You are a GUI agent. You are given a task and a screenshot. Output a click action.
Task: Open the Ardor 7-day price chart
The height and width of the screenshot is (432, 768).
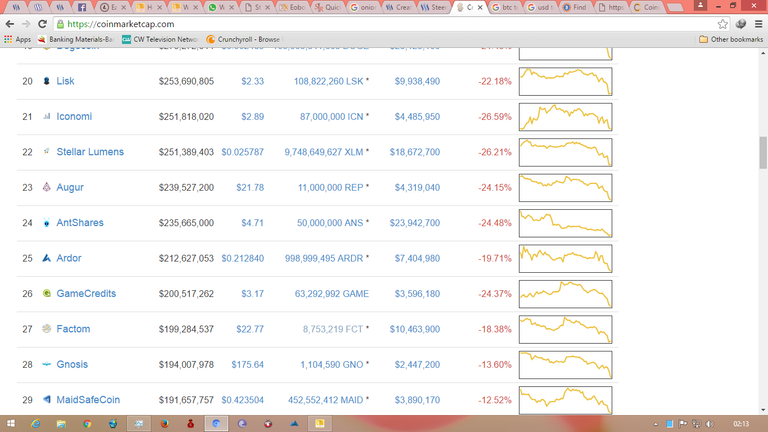(x=565, y=258)
